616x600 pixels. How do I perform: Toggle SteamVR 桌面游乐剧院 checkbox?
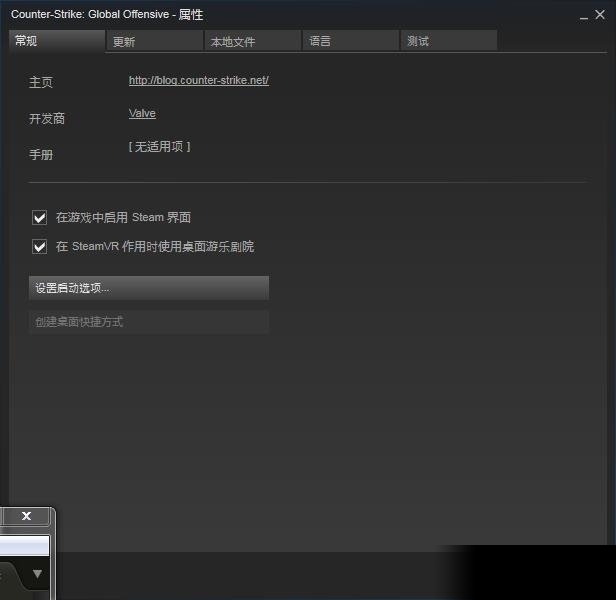point(39,247)
